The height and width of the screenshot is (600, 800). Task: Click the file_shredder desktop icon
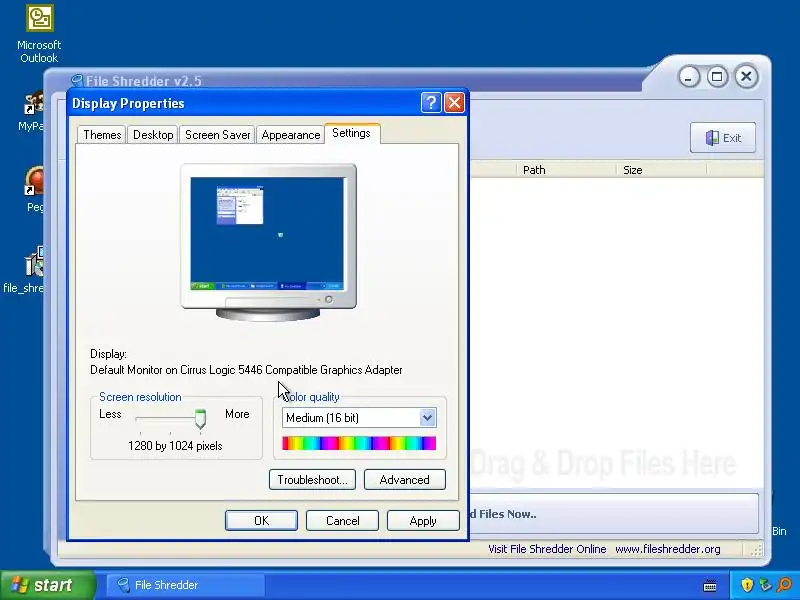(x=24, y=270)
